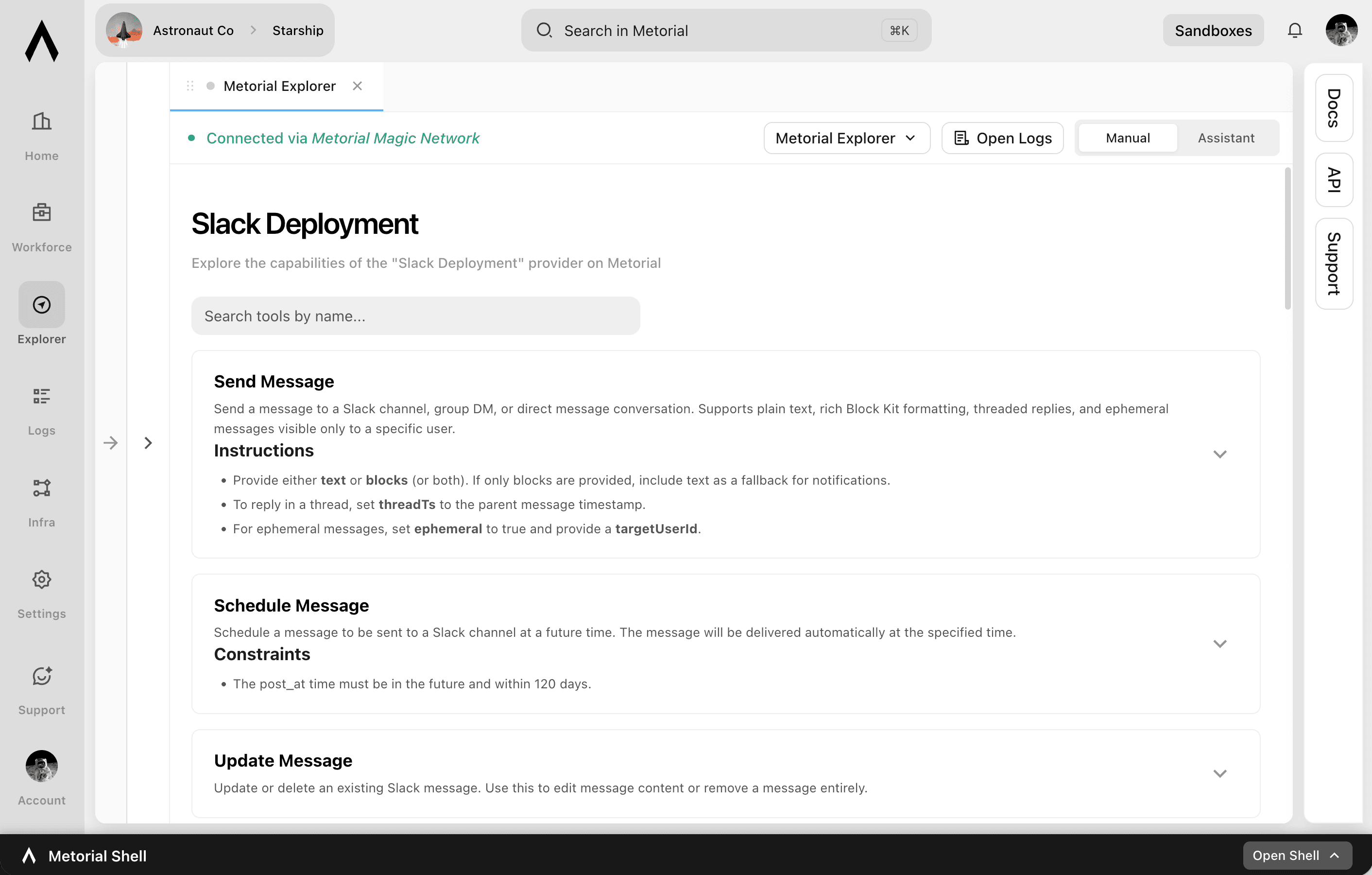This screenshot has width=1372, height=875.
Task: Open the Metorial Explorer dropdown
Action: point(847,138)
